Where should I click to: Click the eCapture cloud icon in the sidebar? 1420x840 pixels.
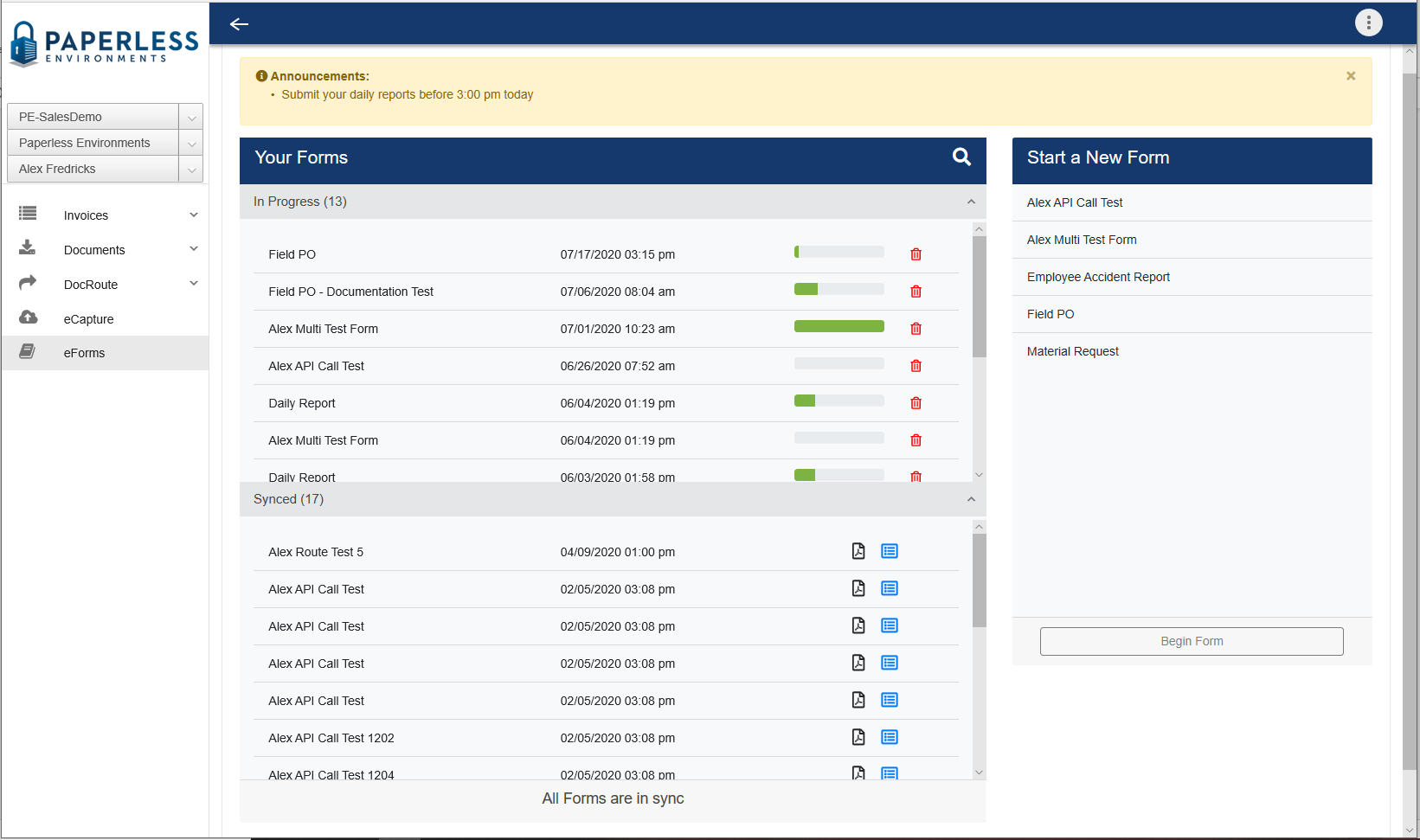click(x=28, y=317)
